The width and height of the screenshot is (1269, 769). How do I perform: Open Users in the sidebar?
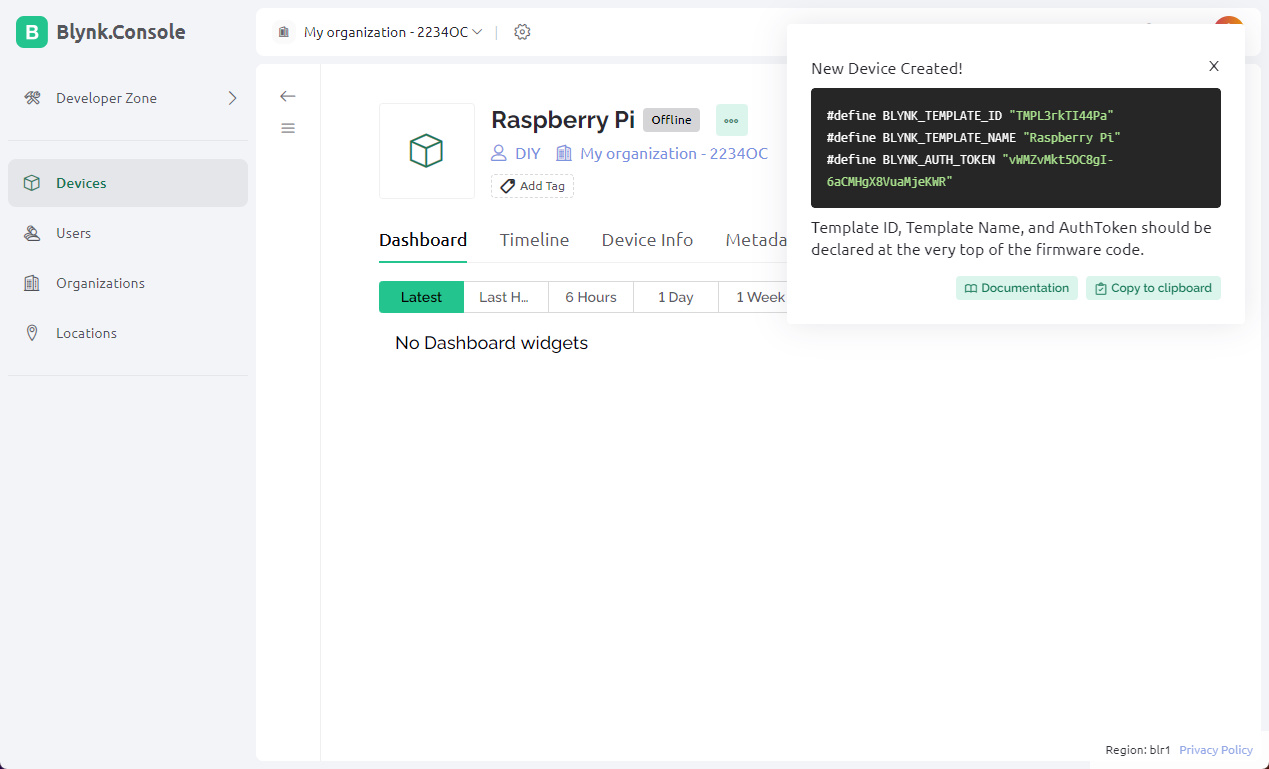[x=128, y=233]
